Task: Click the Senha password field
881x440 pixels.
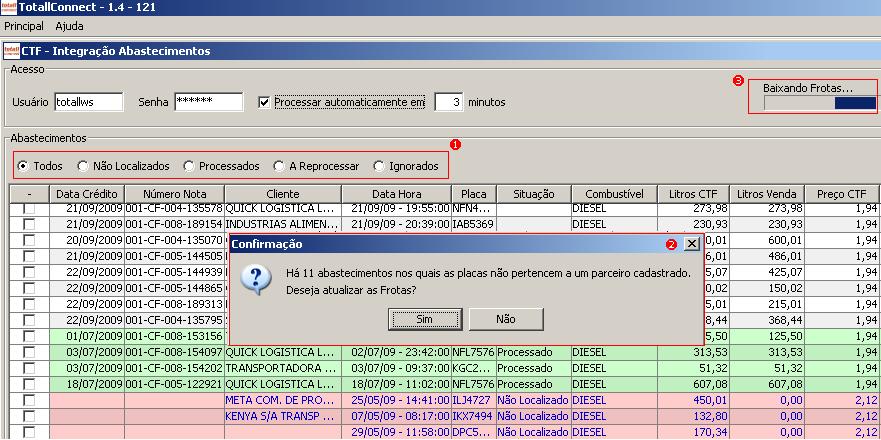Action: click(x=208, y=102)
